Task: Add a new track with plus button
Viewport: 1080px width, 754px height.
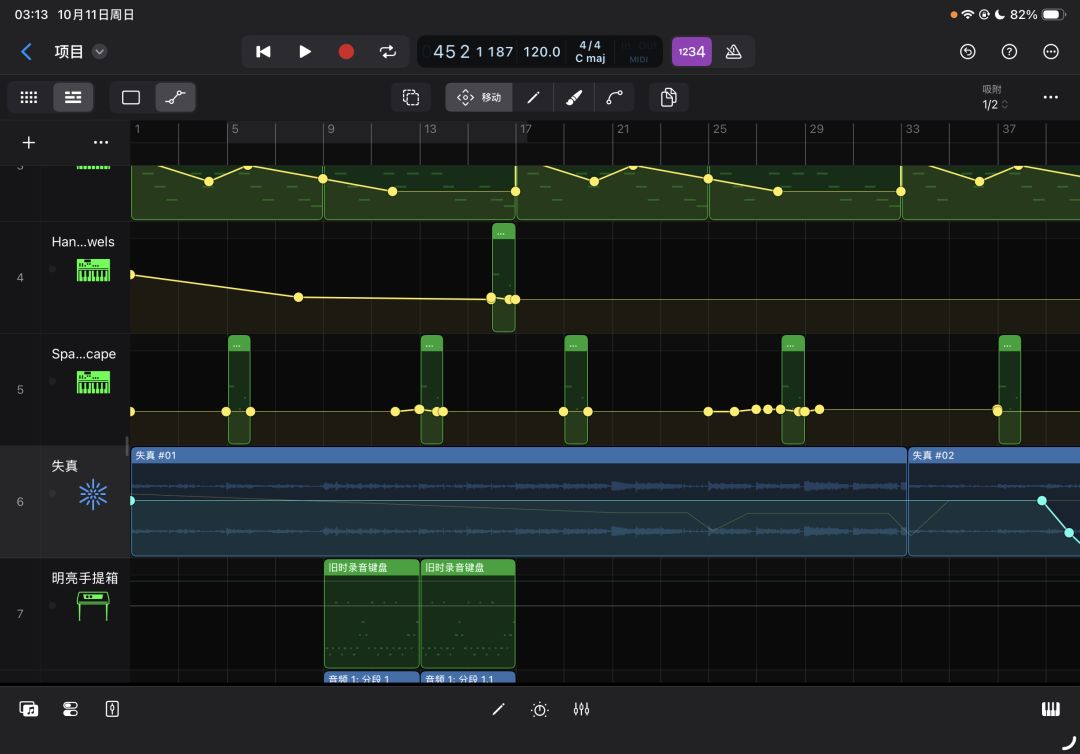Action: pyautogui.click(x=28, y=143)
